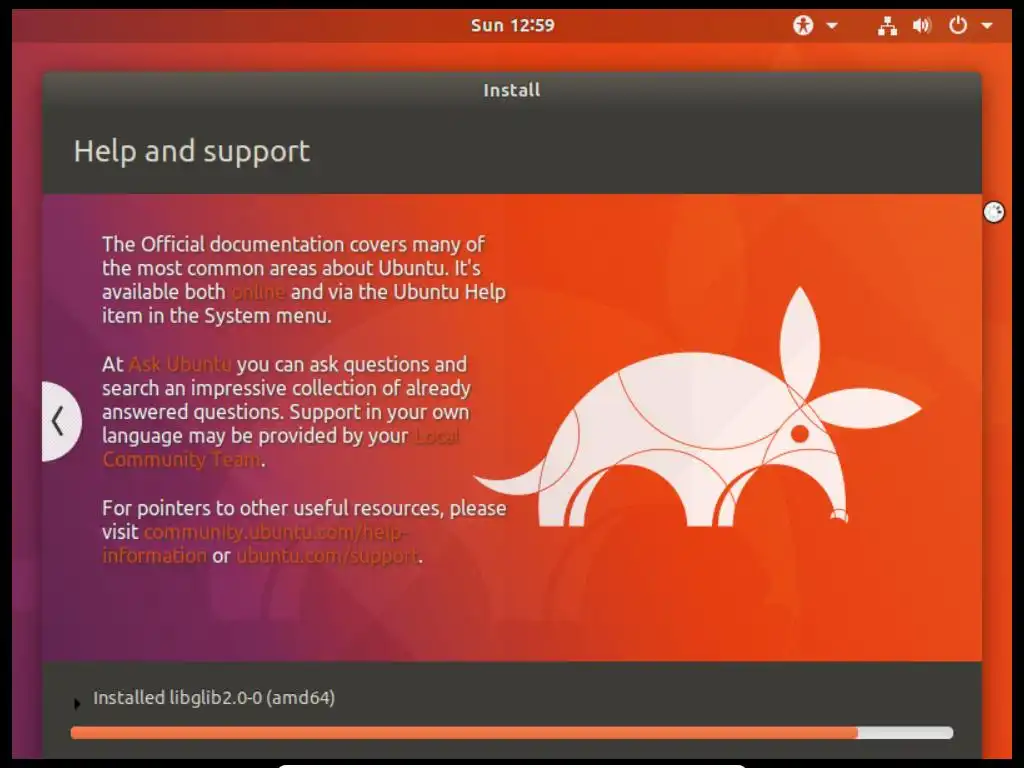Open the volume speaker icon

[922, 25]
